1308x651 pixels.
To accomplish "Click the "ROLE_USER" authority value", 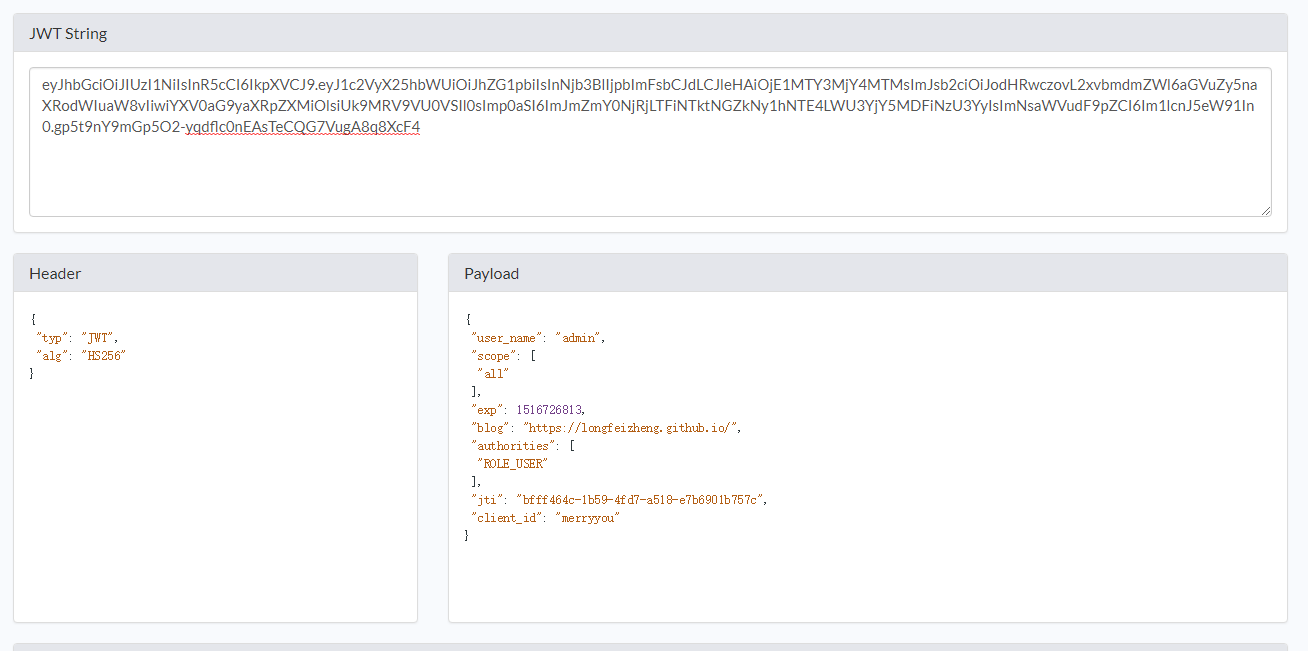I will [x=513, y=464].
